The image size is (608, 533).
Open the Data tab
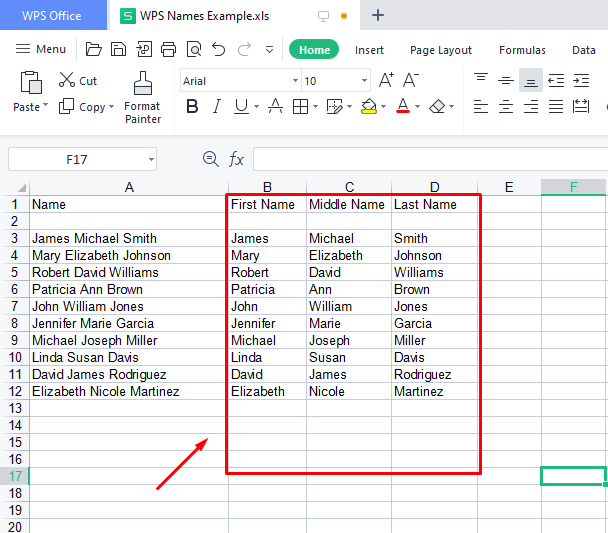(584, 50)
